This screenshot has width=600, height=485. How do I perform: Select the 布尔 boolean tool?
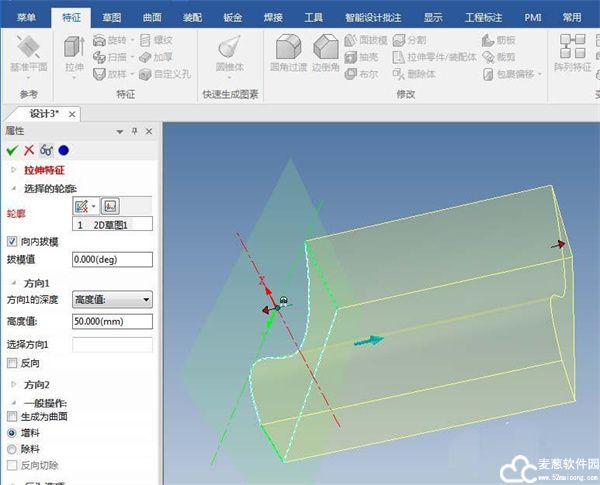(x=362, y=74)
